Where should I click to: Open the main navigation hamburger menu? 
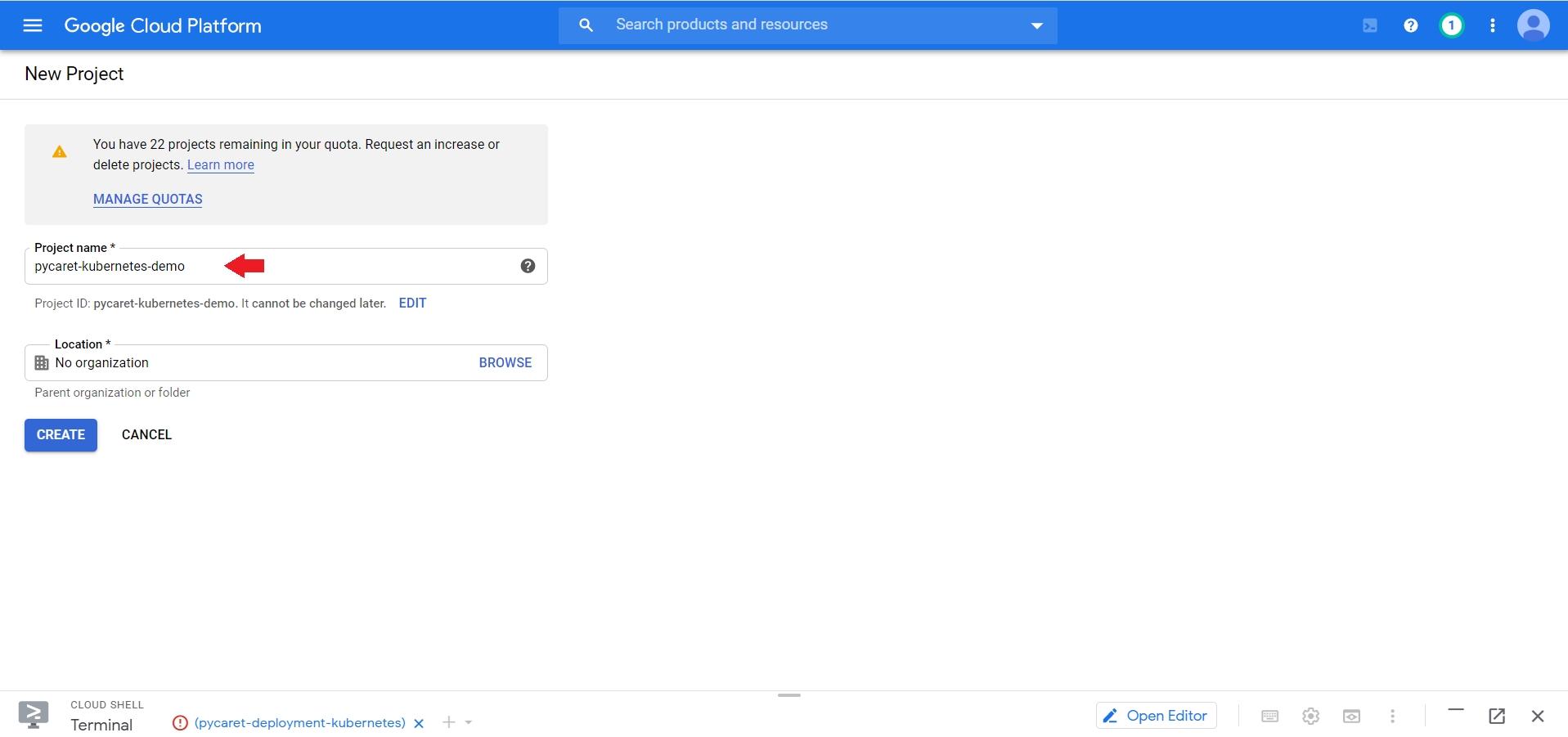pos(33,25)
